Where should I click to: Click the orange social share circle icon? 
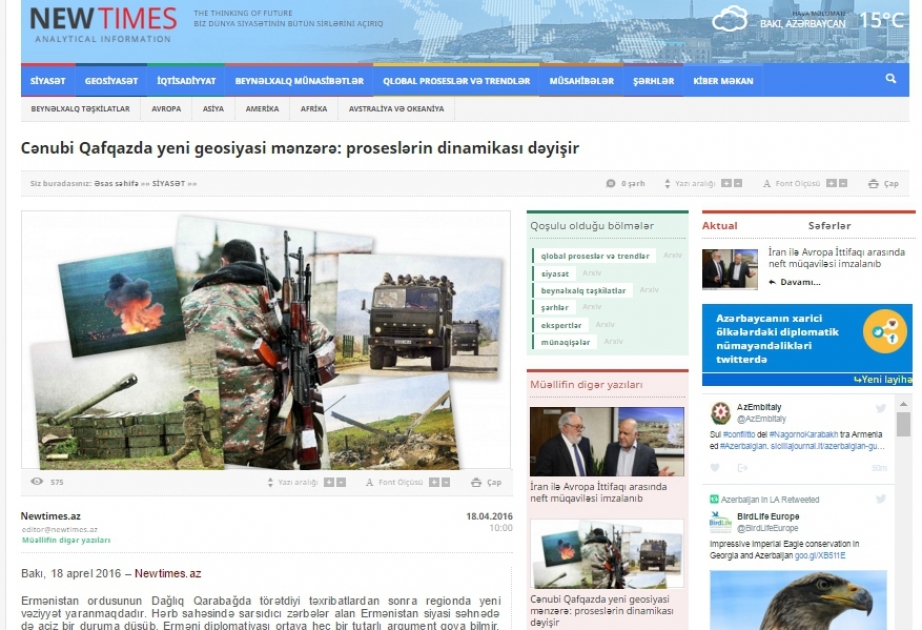point(885,331)
